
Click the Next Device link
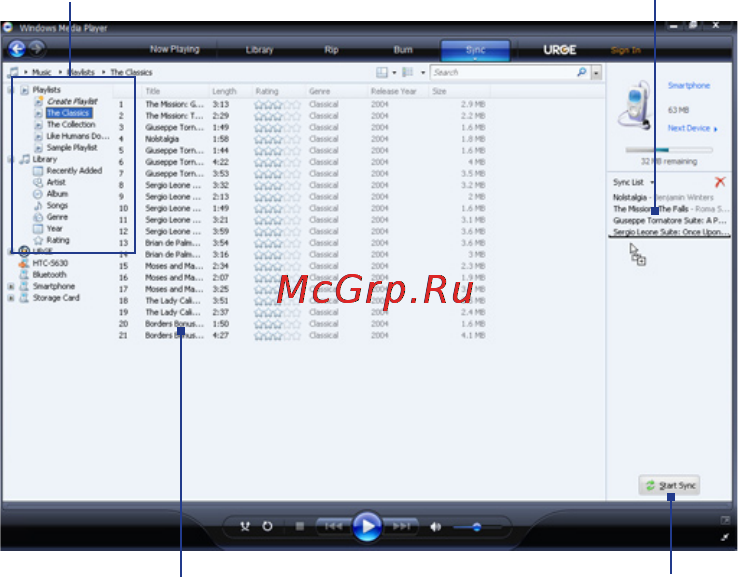(x=692, y=128)
